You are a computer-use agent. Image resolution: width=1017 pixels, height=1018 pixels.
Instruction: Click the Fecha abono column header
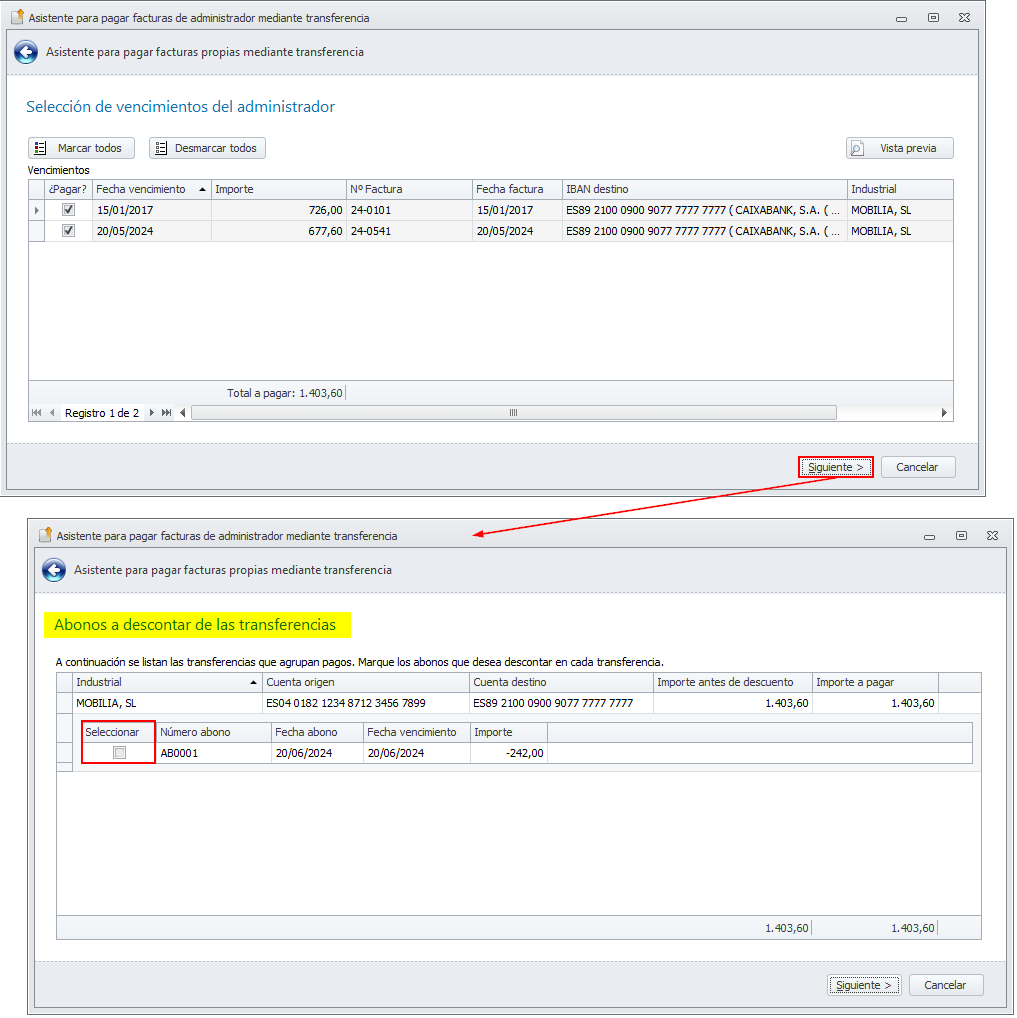click(318, 732)
